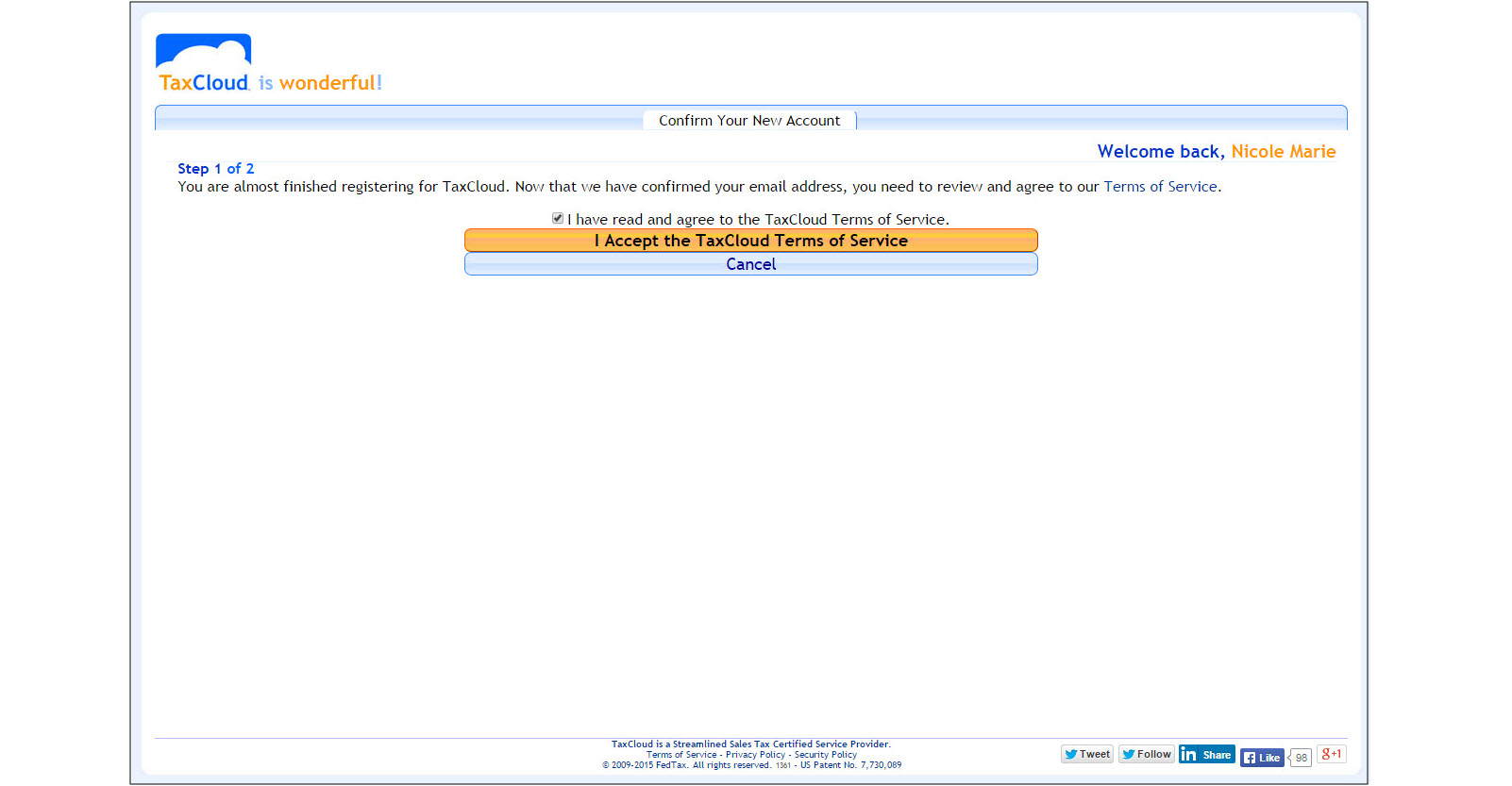Open footer Security Policy link
Image resolution: width=1512 pixels, height=786 pixels.
pos(826,755)
